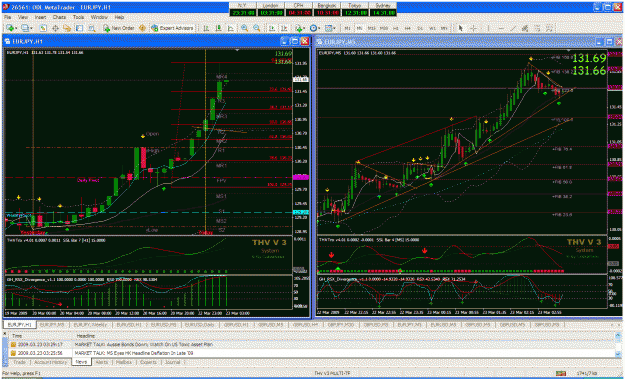Set timeframe to M1

point(348,28)
